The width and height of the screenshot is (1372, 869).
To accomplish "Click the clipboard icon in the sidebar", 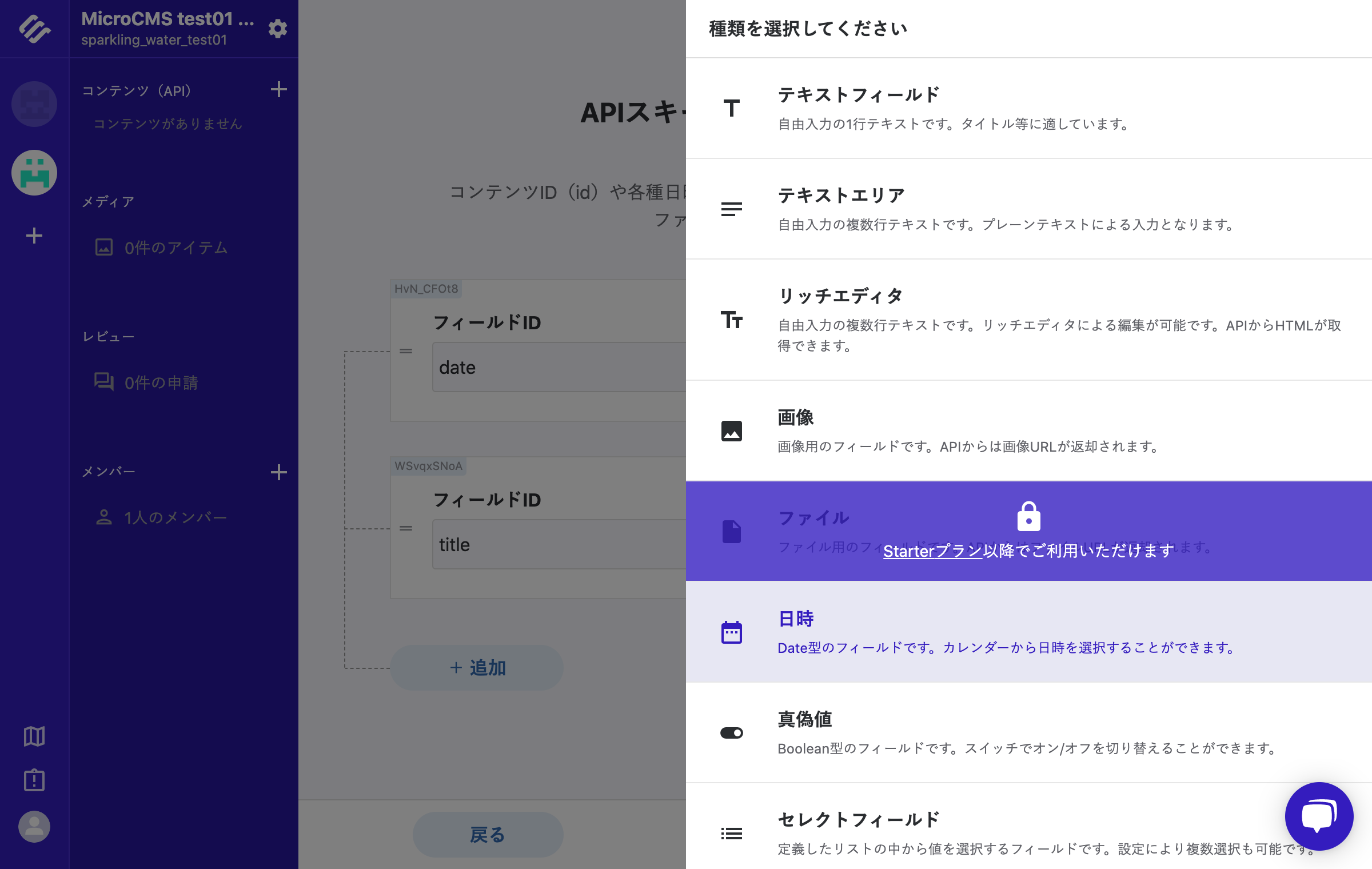I will [x=34, y=780].
